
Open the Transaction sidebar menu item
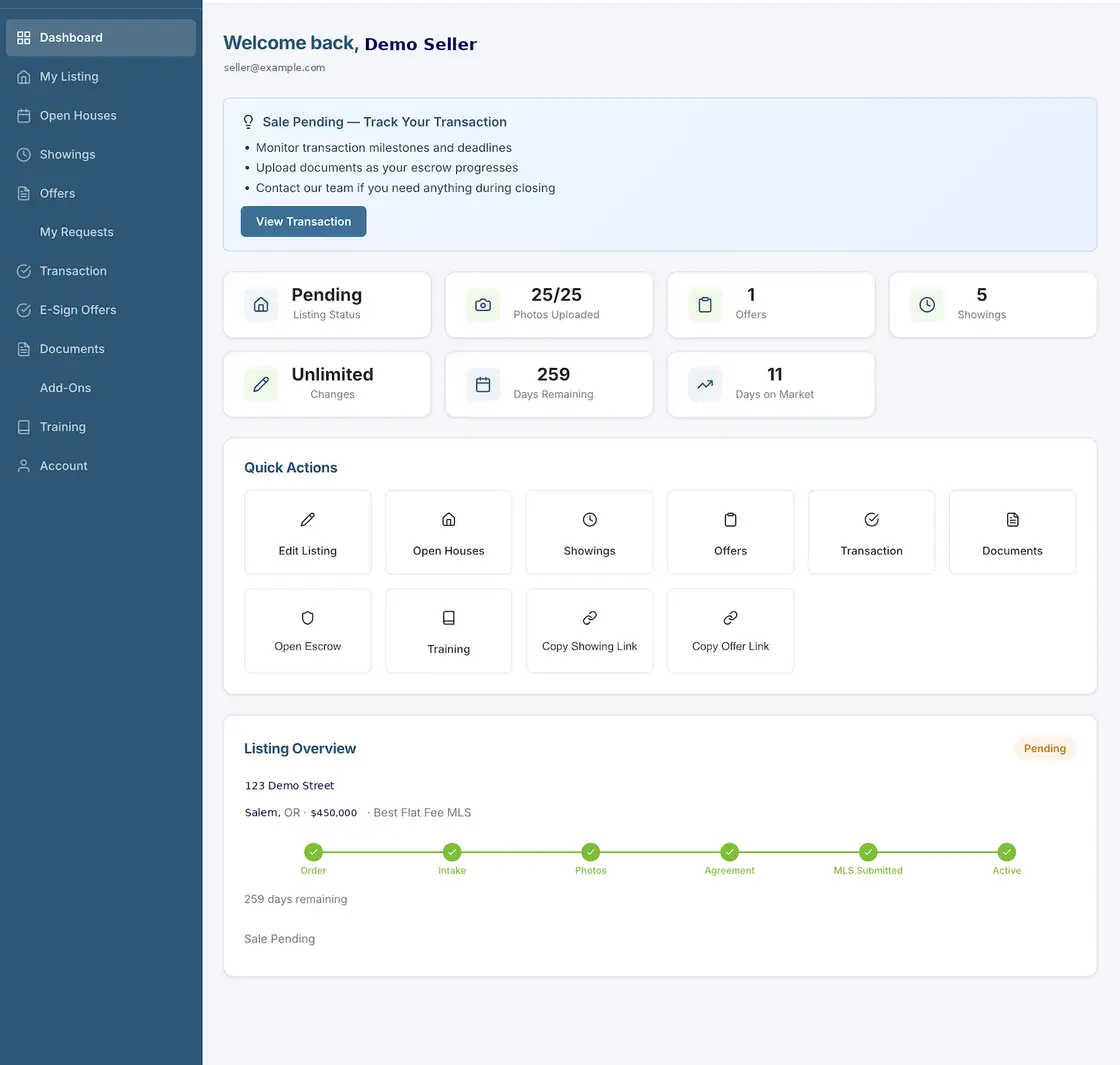pos(101,271)
